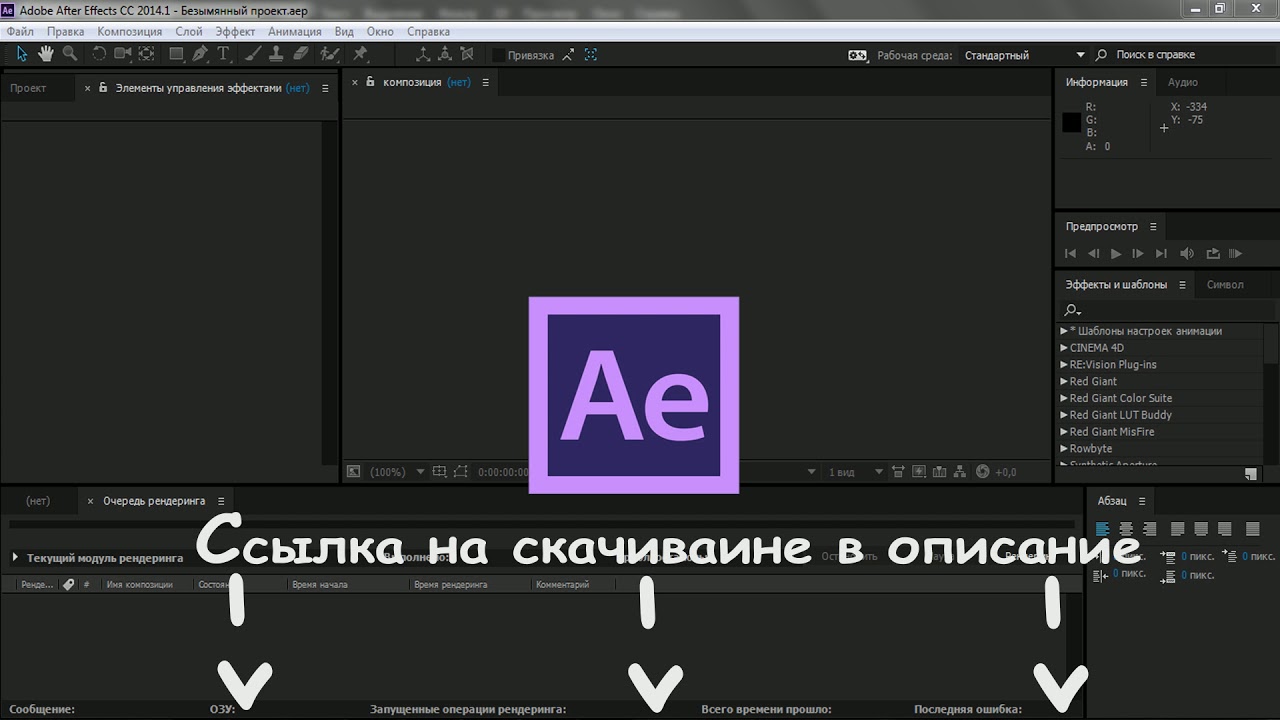The image size is (1280, 720).
Task: Toggle snap edges extension icon next to Привязка
Action: (x=569, y=55)
